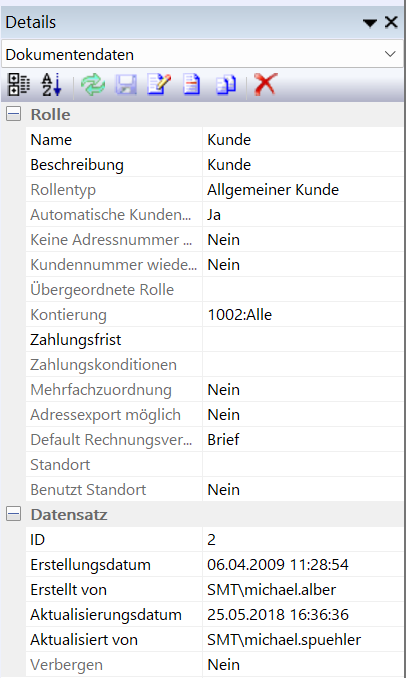Open the Dokumentendaten dropdown
406x678 pixels.
point(202,54)
